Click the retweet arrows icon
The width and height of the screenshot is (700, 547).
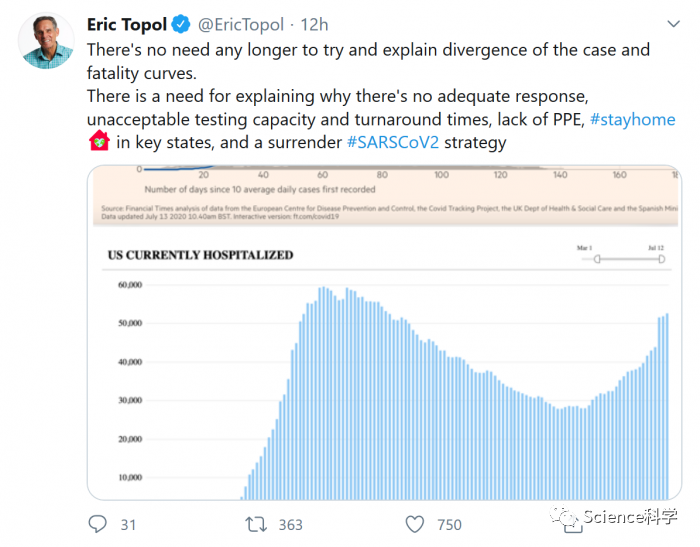(256, 524)
